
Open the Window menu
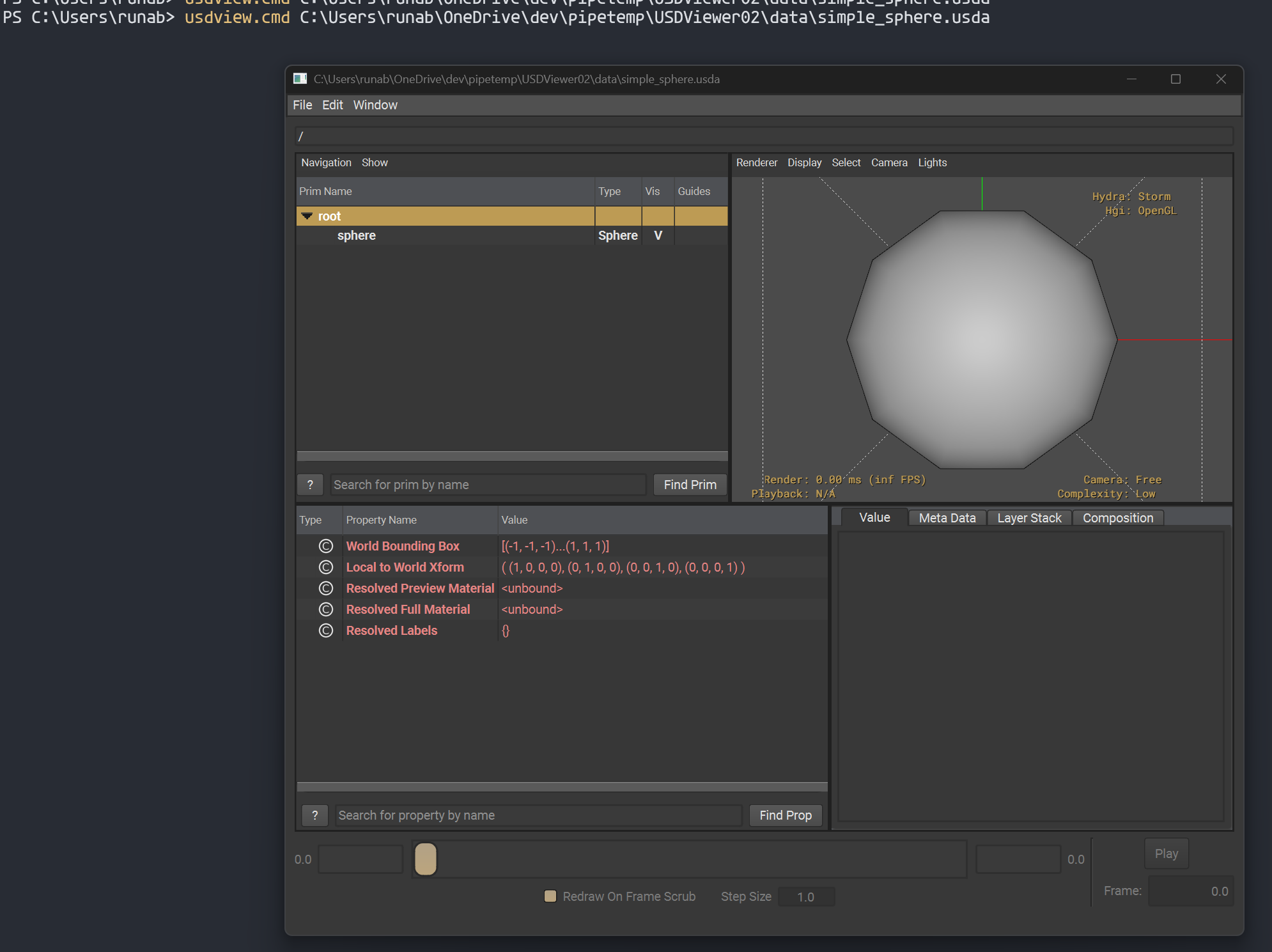point(375,105)
